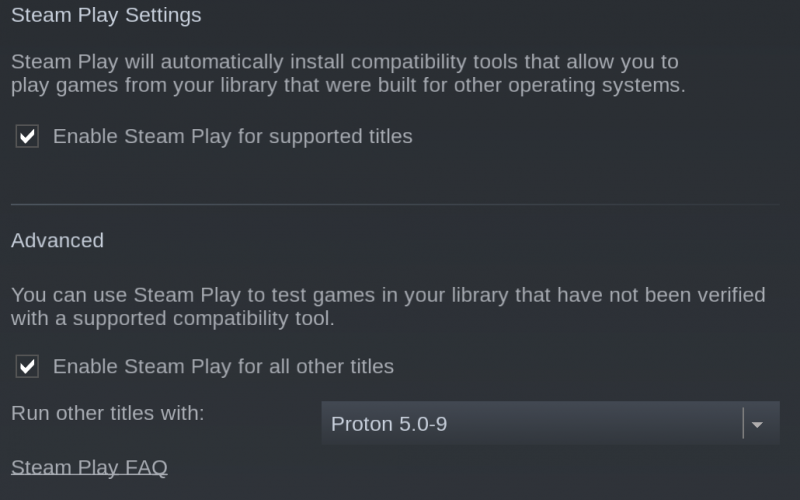Click the checkmark icon beside 'all other titles'
The height and width of the screenshot is (500, 800).
pos(27,367)
